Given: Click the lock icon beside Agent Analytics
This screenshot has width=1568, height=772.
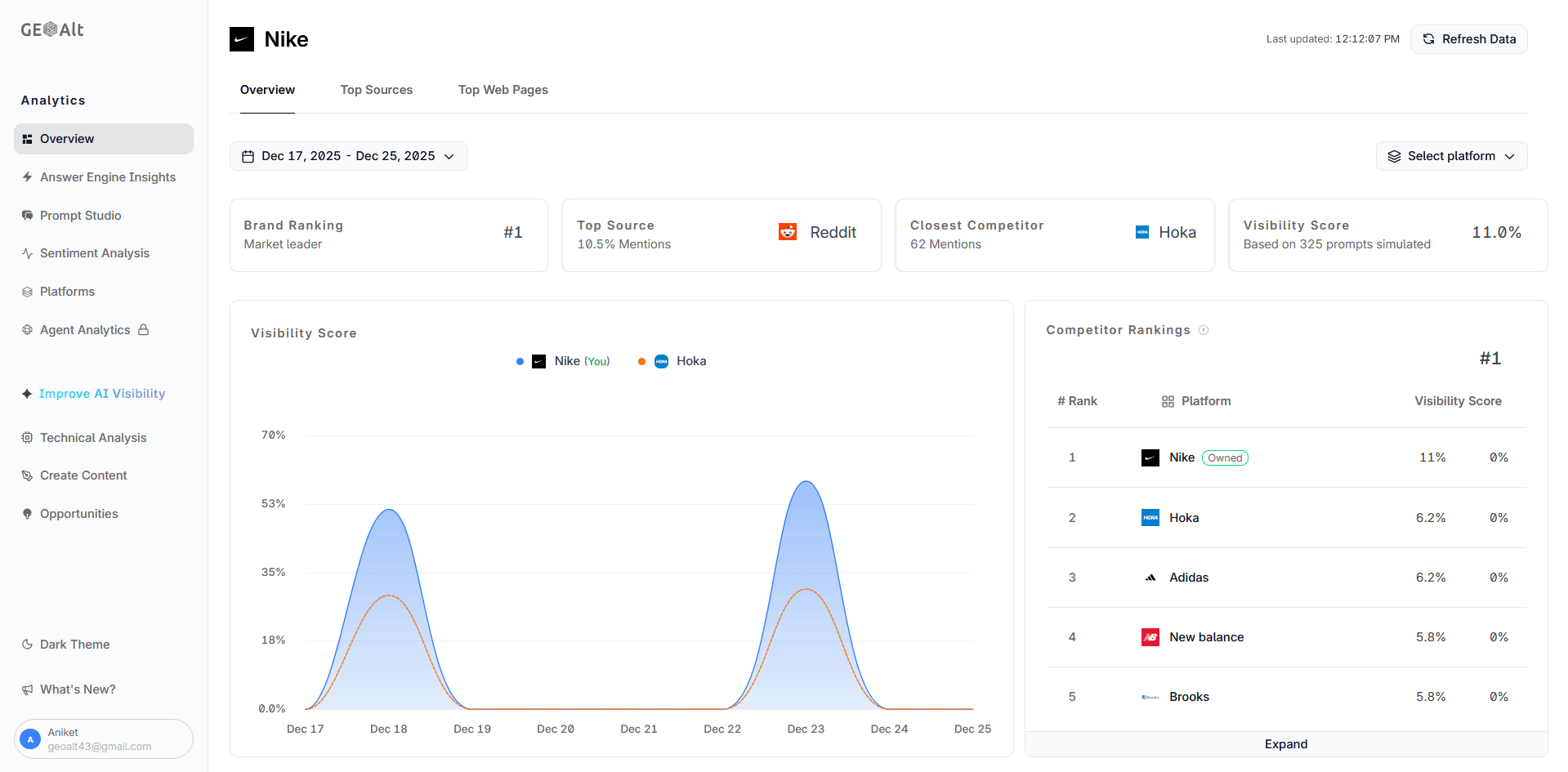Looking at the screenshot, I should click(144, 330).
